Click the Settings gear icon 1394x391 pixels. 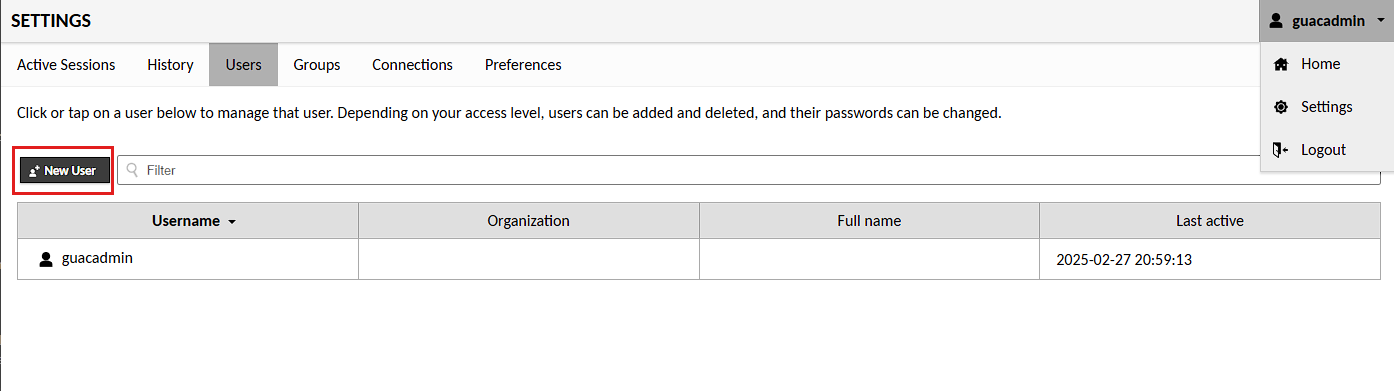(1280, 107)
